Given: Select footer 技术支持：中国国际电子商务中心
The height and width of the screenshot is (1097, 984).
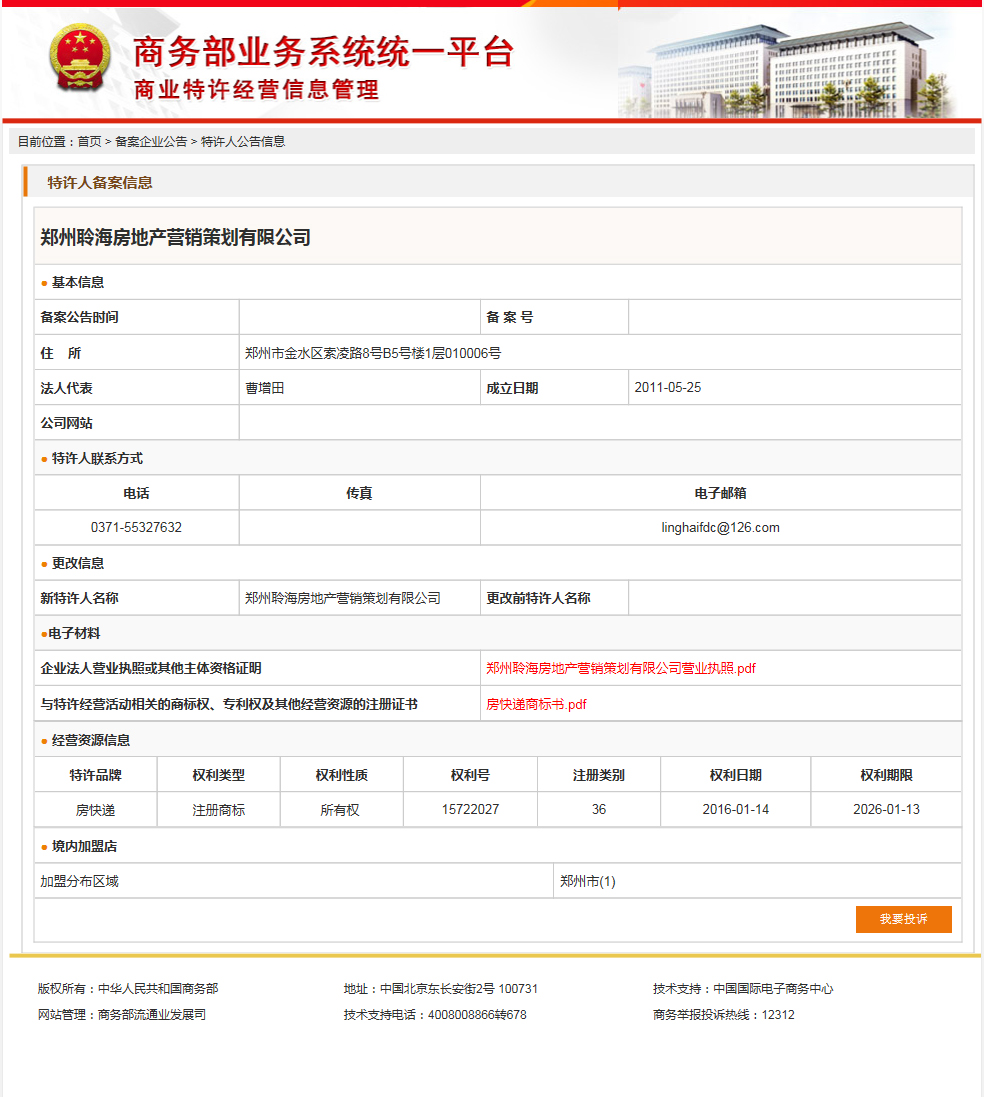Looking at the screenshot, I should 743,989.
